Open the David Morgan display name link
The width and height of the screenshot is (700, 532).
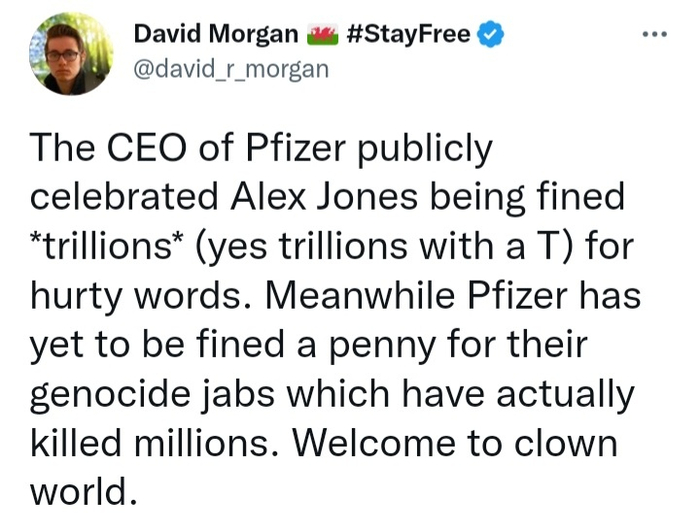[x=216, y=34]
